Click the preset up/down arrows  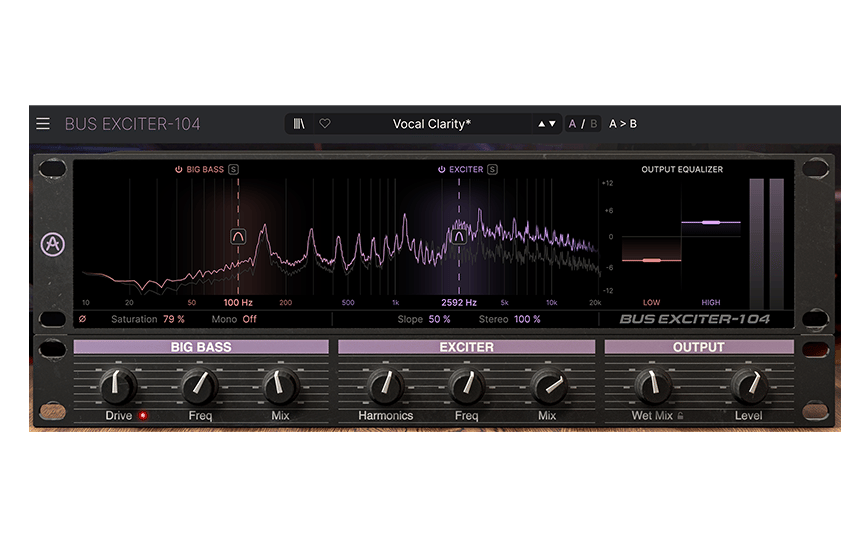(x=547, y=124)
